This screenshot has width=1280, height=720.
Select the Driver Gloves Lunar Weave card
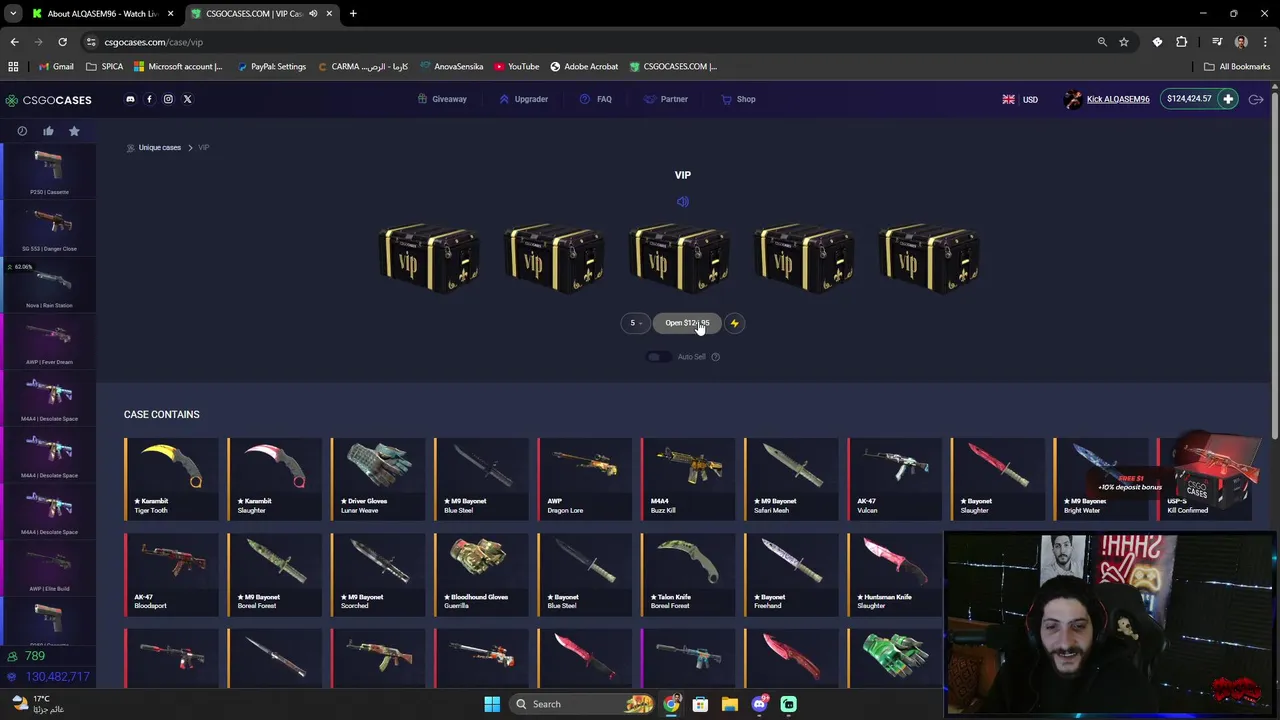pyautogui.click(x=378, y=479)
